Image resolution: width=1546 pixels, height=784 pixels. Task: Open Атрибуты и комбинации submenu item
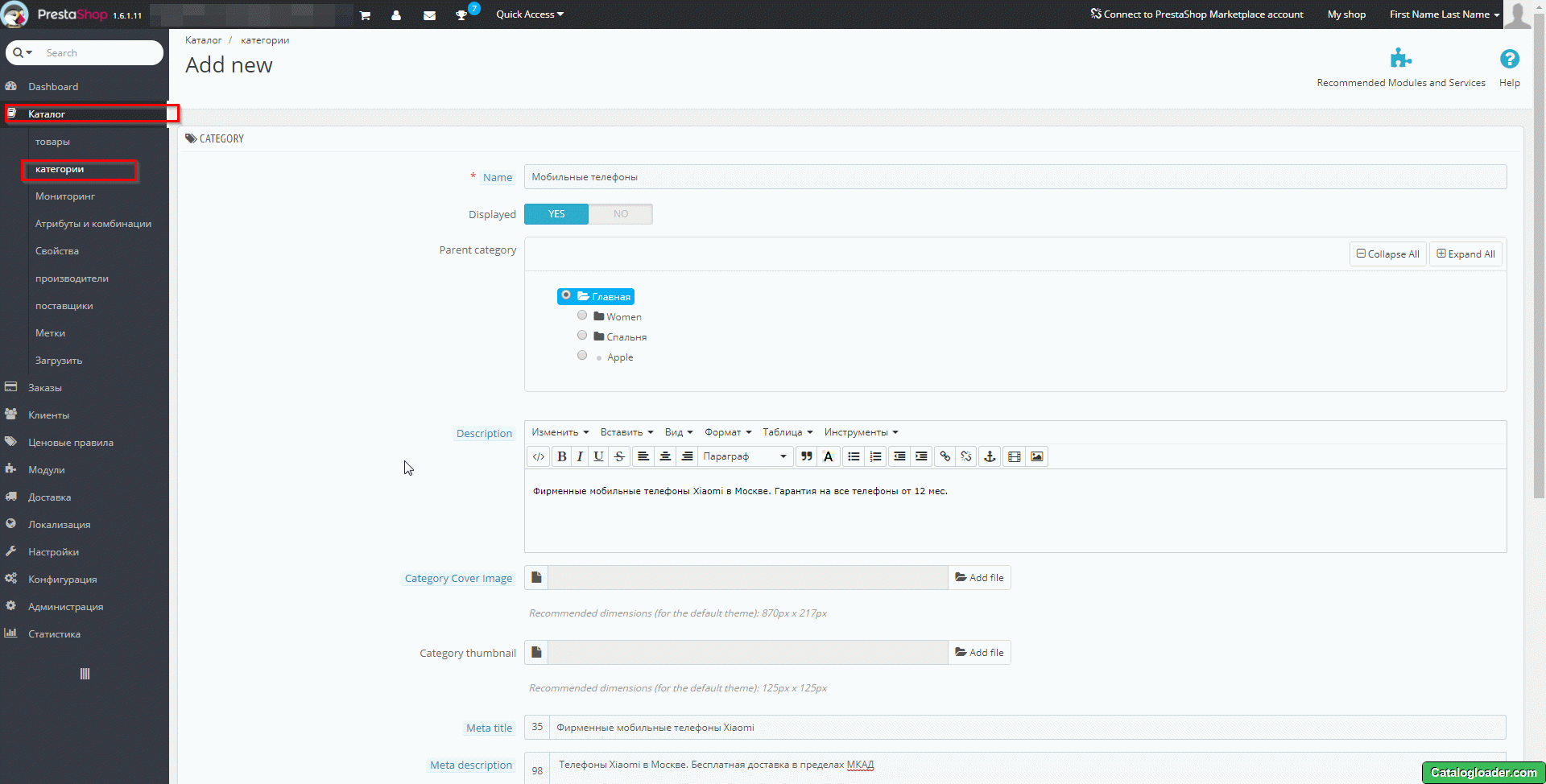click(93, 224)
